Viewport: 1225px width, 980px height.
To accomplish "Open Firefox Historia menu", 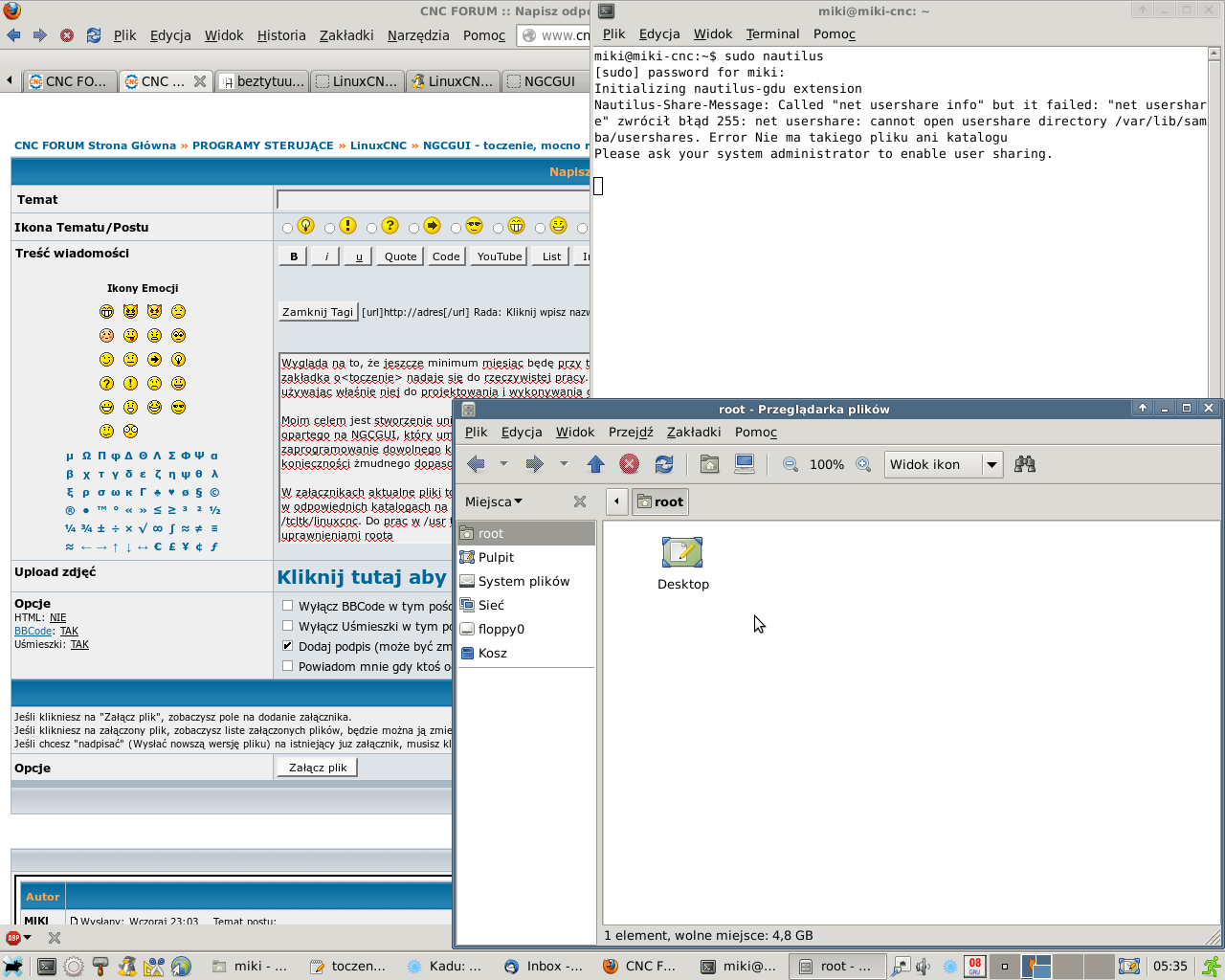I will click(281, 35).
